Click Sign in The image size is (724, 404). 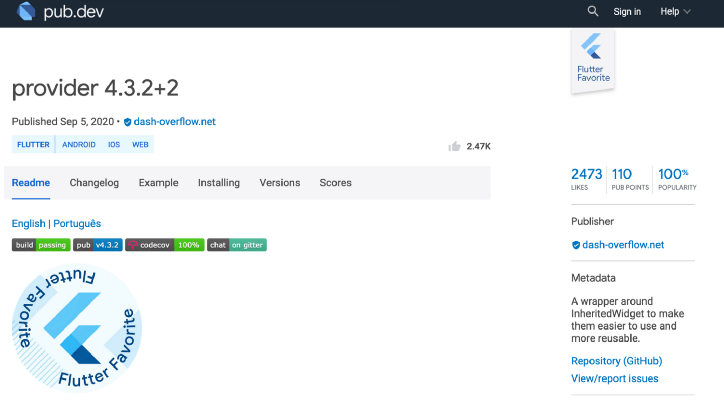[x=627, y=12]
